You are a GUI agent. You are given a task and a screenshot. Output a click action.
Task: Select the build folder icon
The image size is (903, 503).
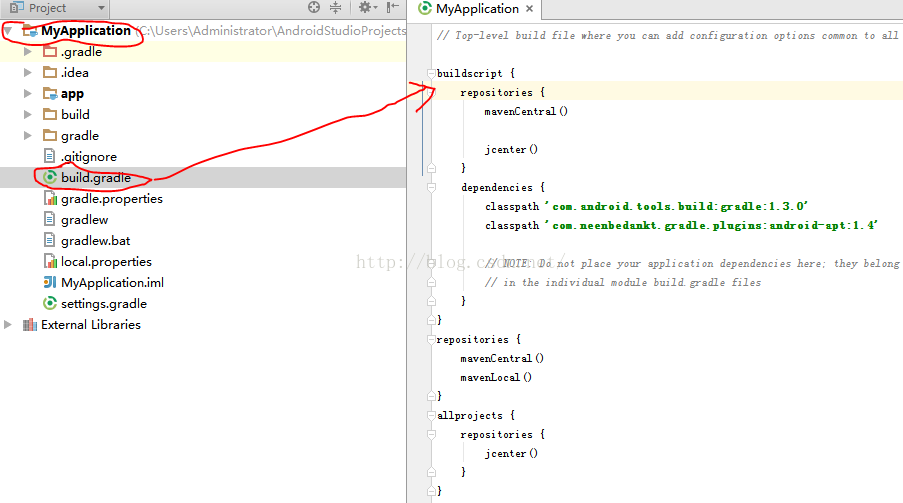pos(50,114)
